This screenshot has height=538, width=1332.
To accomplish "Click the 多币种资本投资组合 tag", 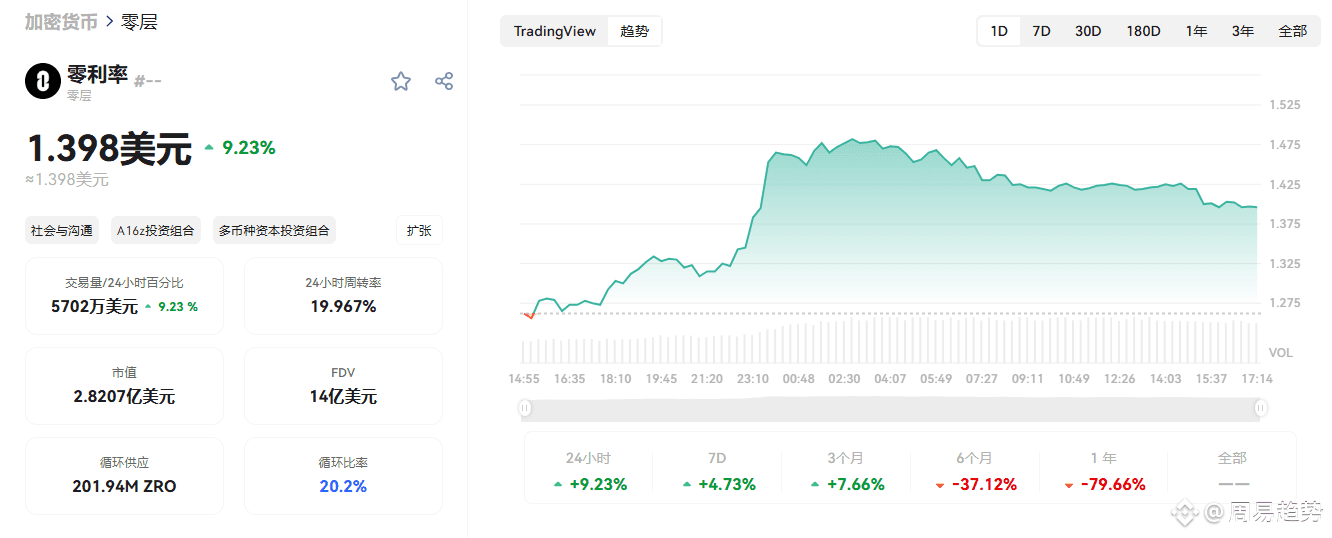I will click(x=274, y=230).
